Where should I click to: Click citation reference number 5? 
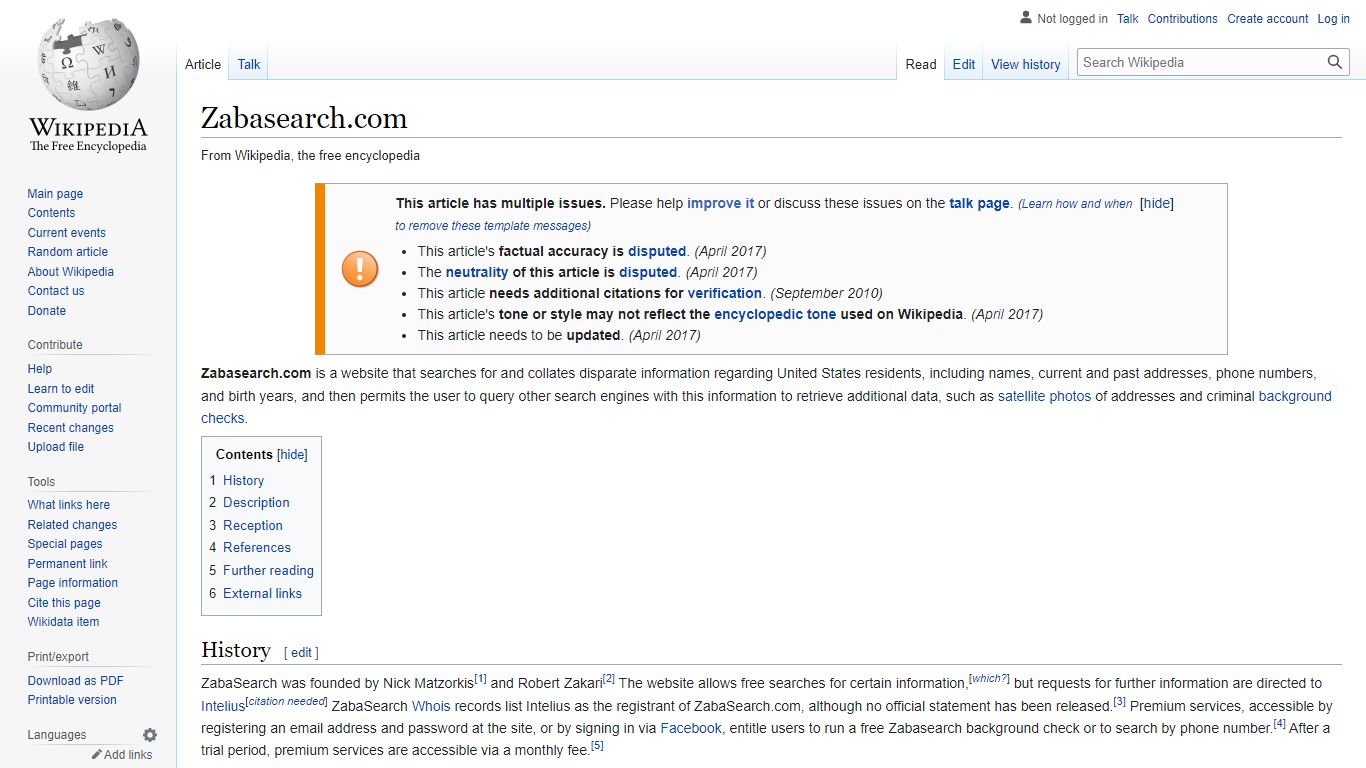597,746
